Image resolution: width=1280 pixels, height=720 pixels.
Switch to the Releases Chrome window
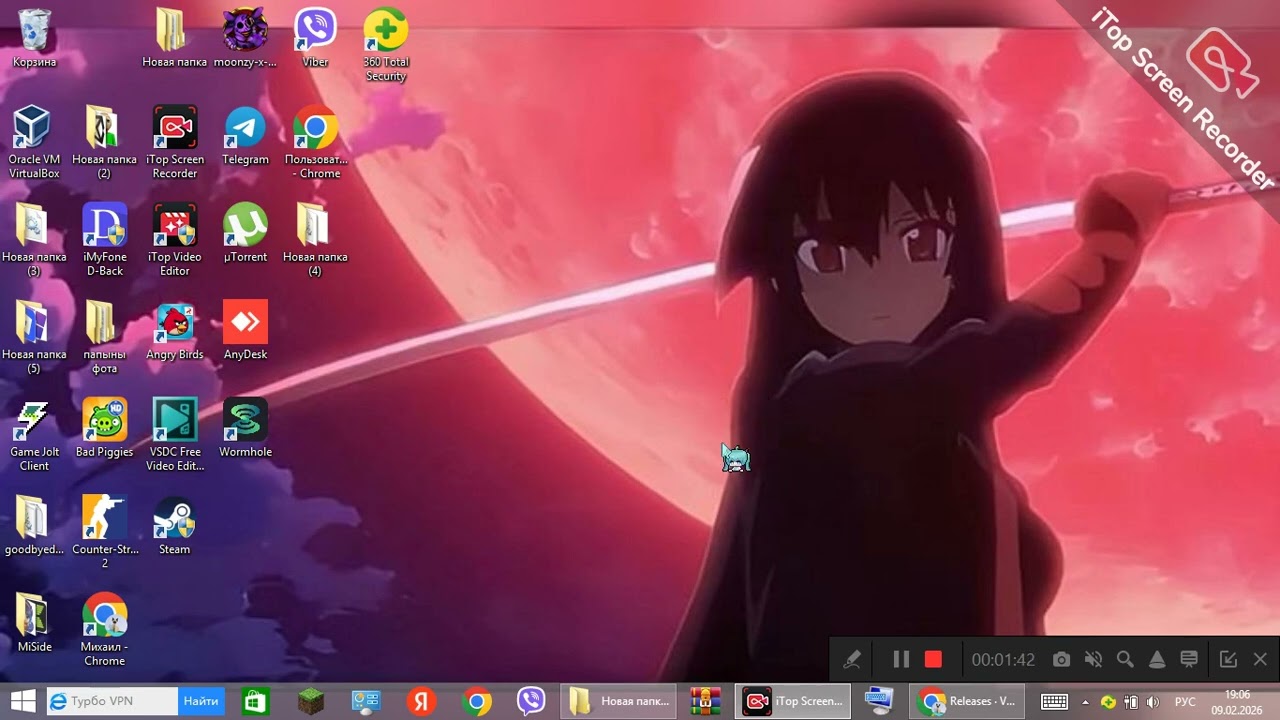click(x=968, y=701)
